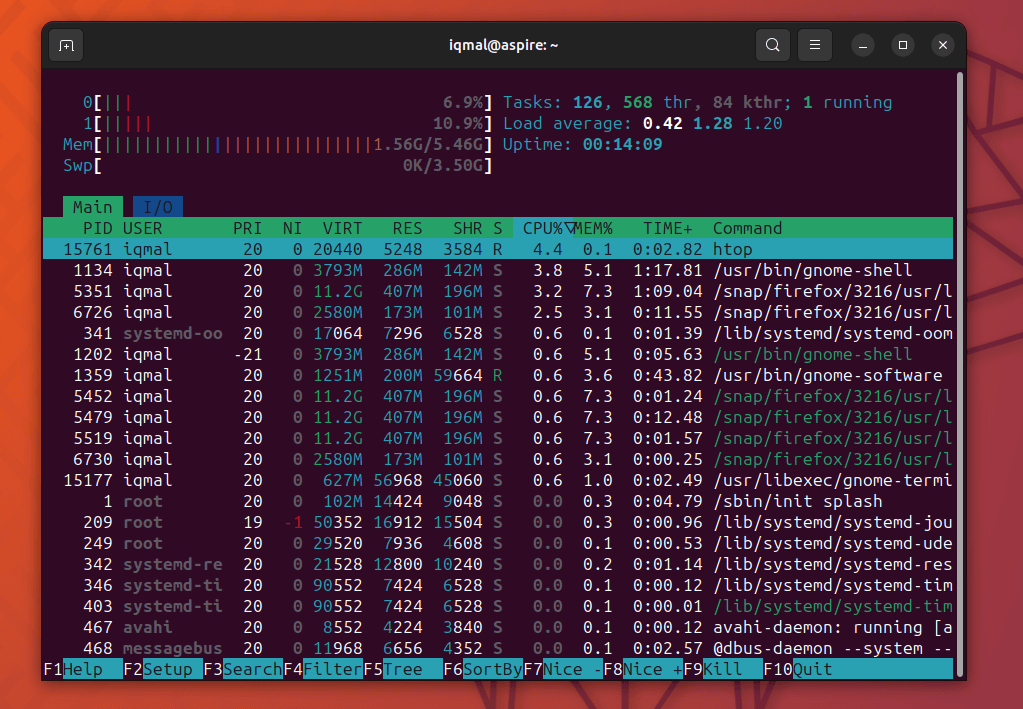Image resolution: width=1023 pixels, height=709 pixels.
Task: Sort by the Command column header
Action: 747,228
